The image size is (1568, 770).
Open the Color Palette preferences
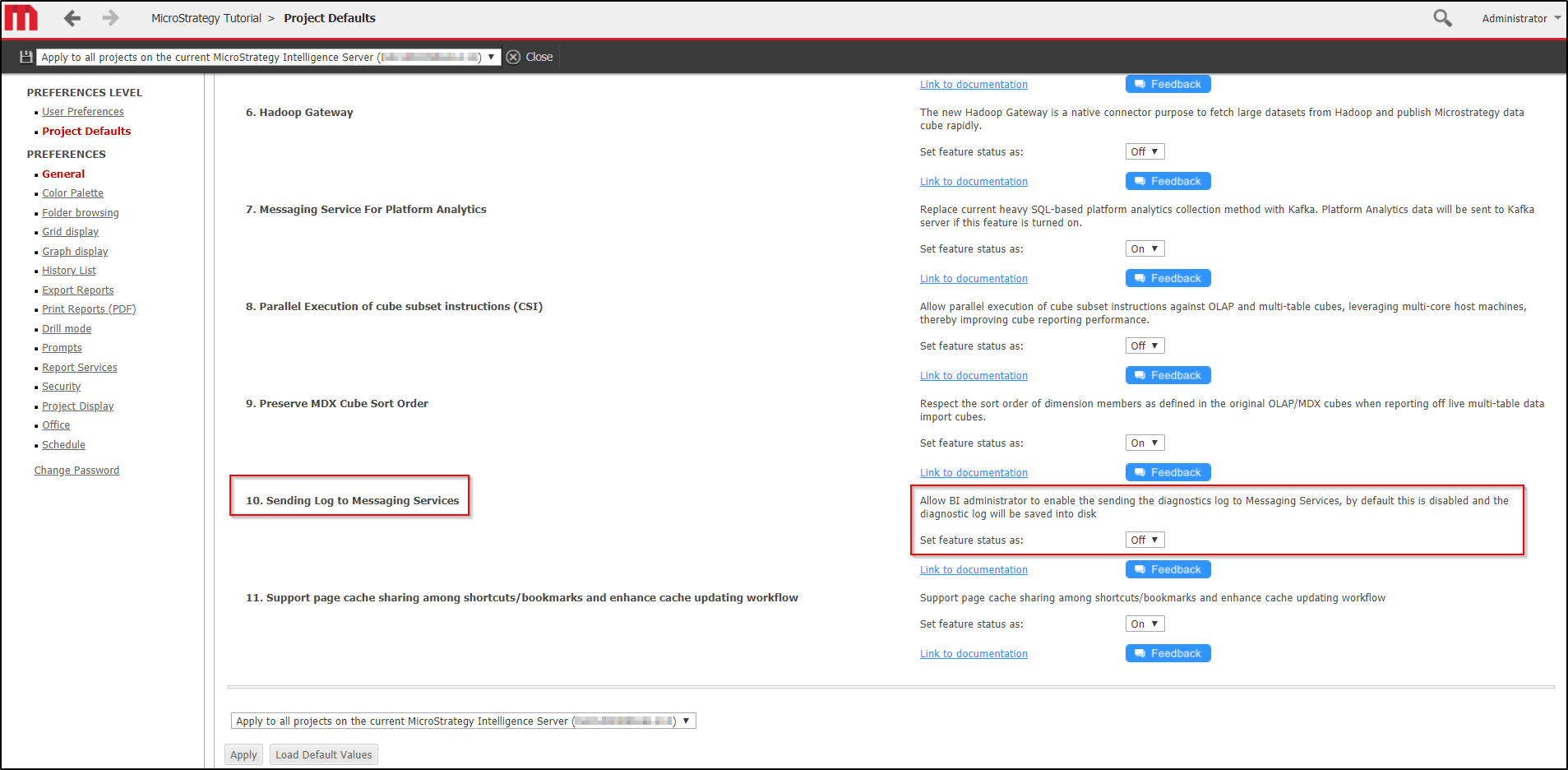[73, 193]
